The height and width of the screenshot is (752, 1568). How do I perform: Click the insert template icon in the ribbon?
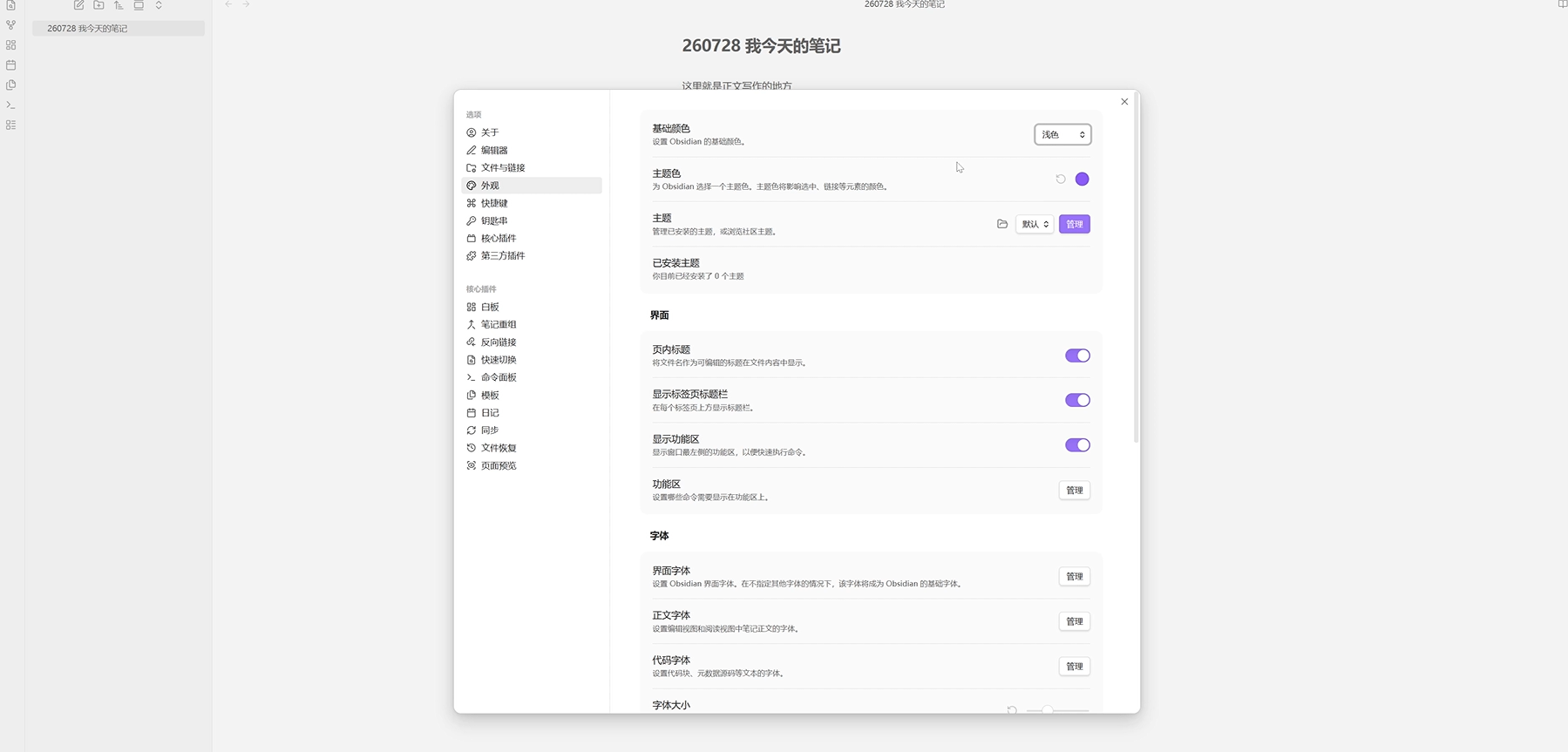click(x=10, y=85)
